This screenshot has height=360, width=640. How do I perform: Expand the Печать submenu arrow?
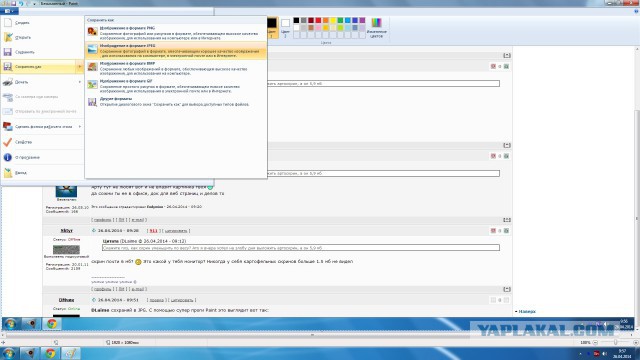coord(80,82)
